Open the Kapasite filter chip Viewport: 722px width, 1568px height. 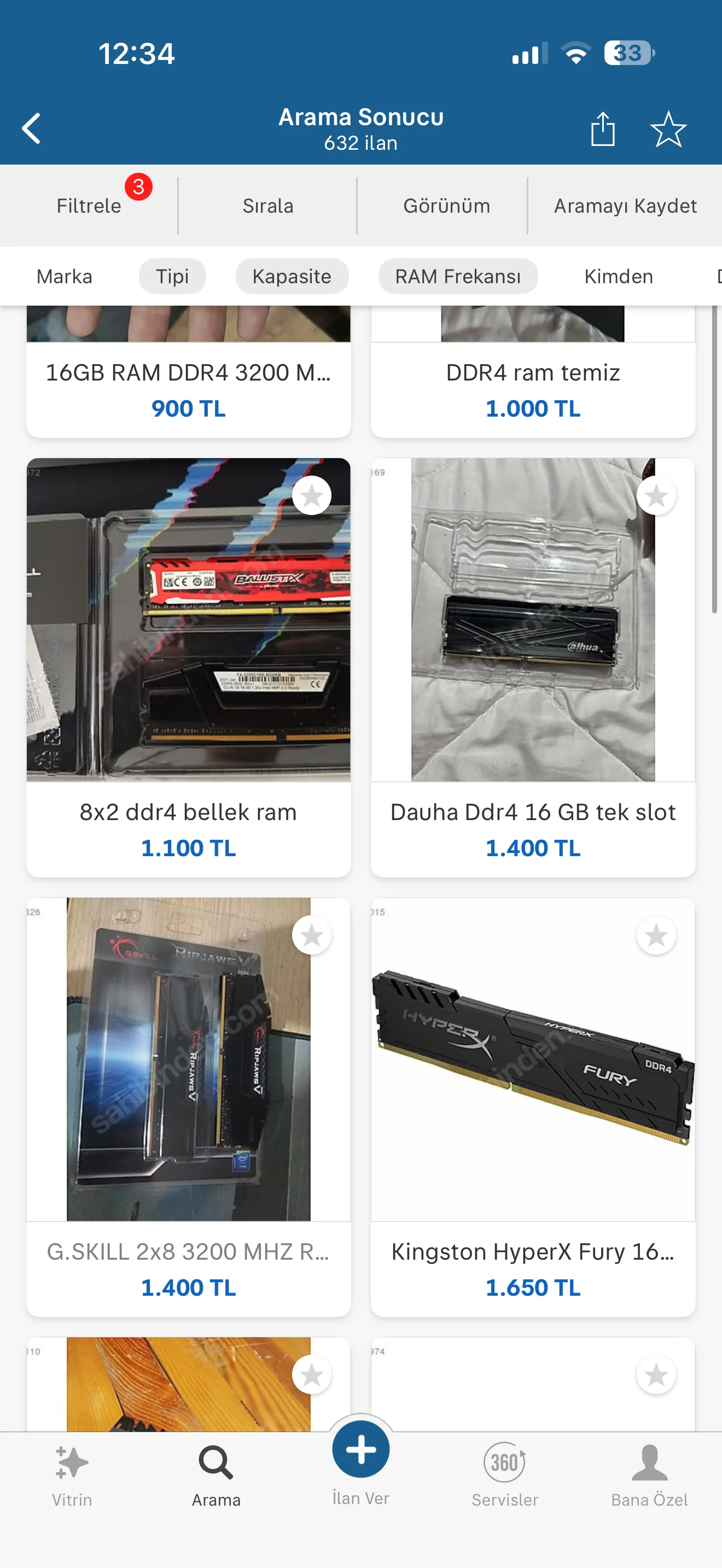point(292,276)
